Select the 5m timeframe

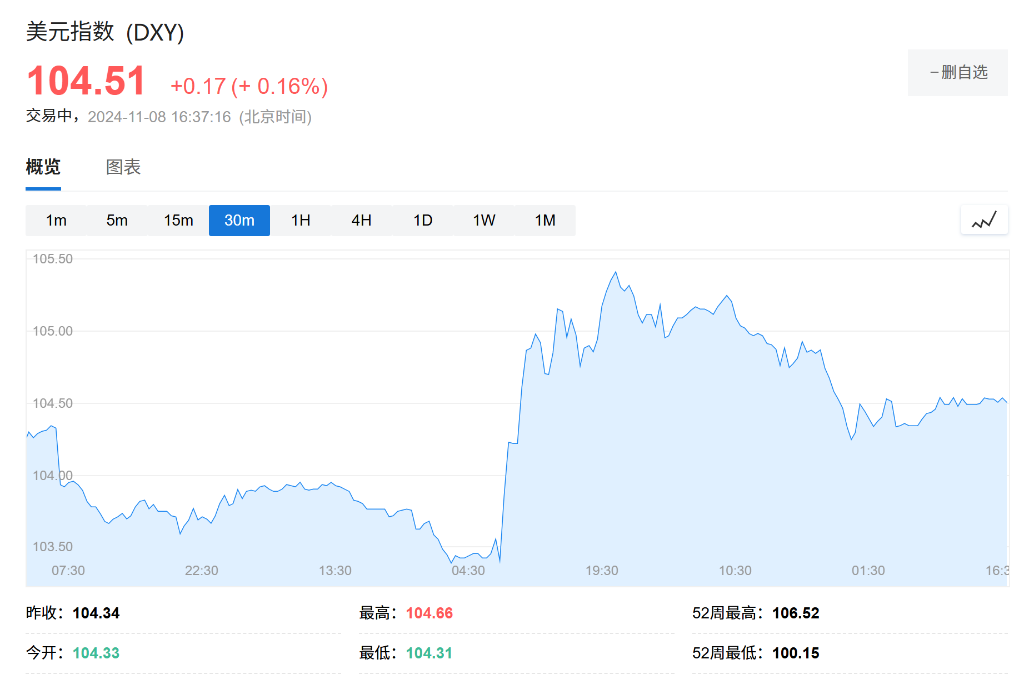point(117,220)
